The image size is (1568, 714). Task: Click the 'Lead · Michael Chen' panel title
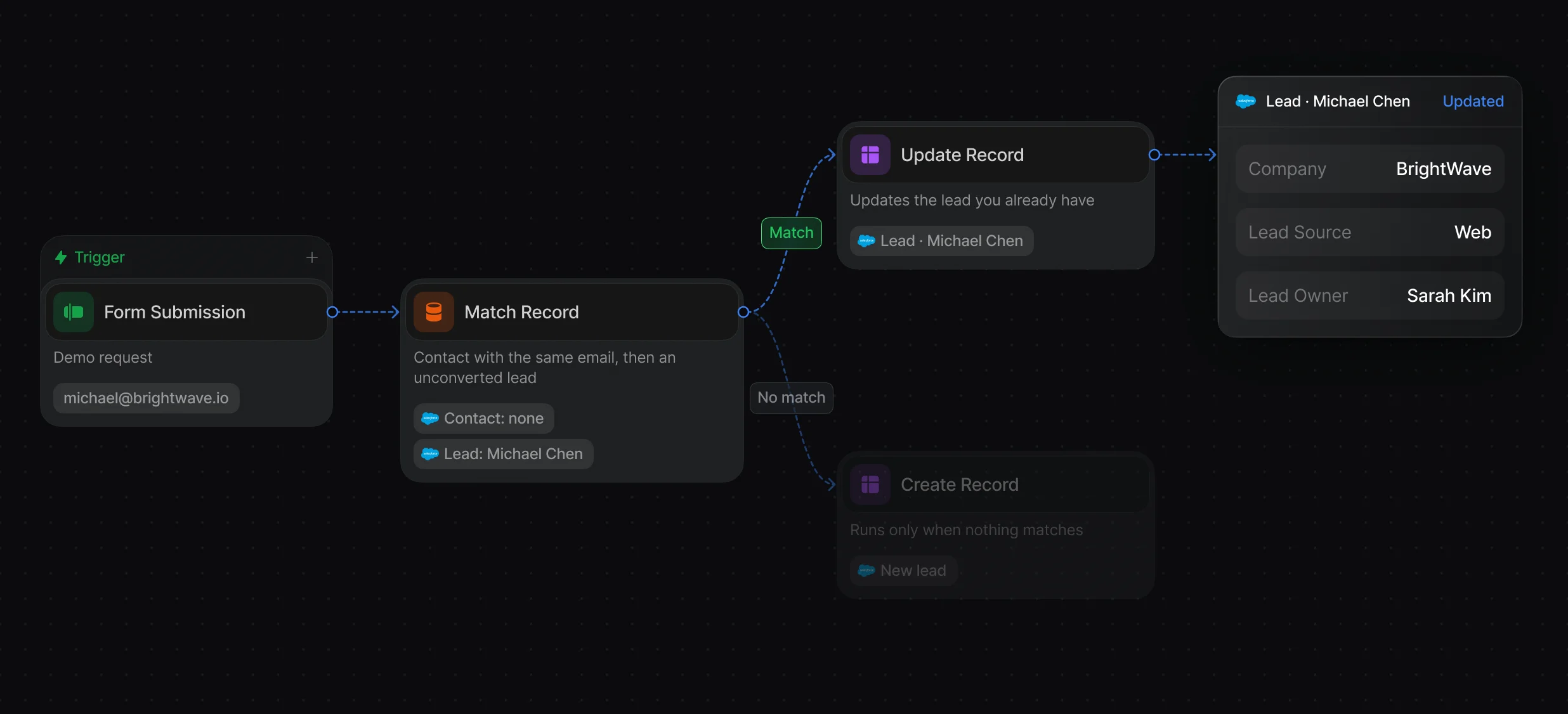click(x=1338, y=101)
